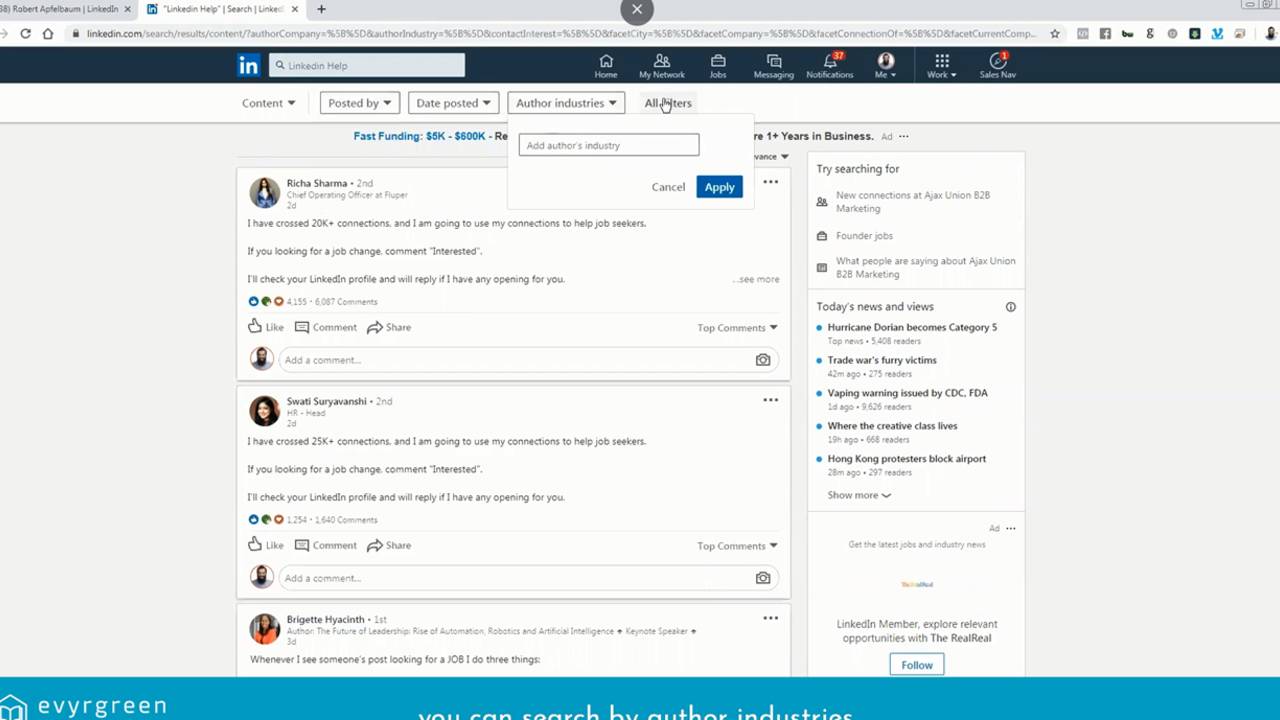Viewport: 1280px width, 720px height.
Task: Like Swati Suryavanshi's post
Action: coord(266,545)
